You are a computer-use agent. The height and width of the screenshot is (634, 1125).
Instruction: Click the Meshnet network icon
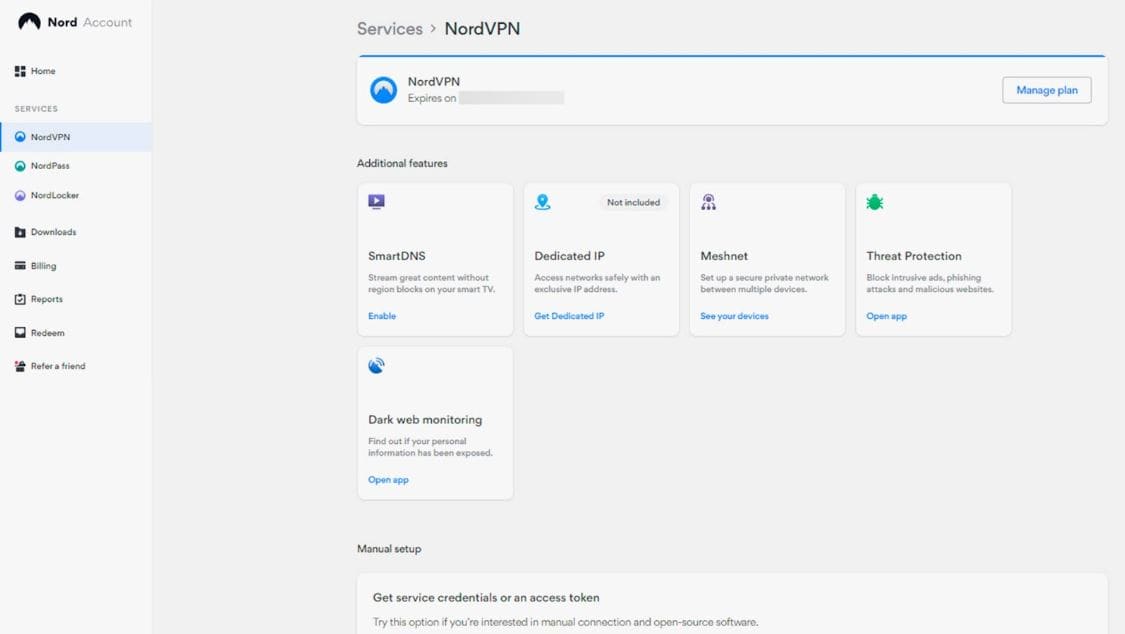coord(708,202)
